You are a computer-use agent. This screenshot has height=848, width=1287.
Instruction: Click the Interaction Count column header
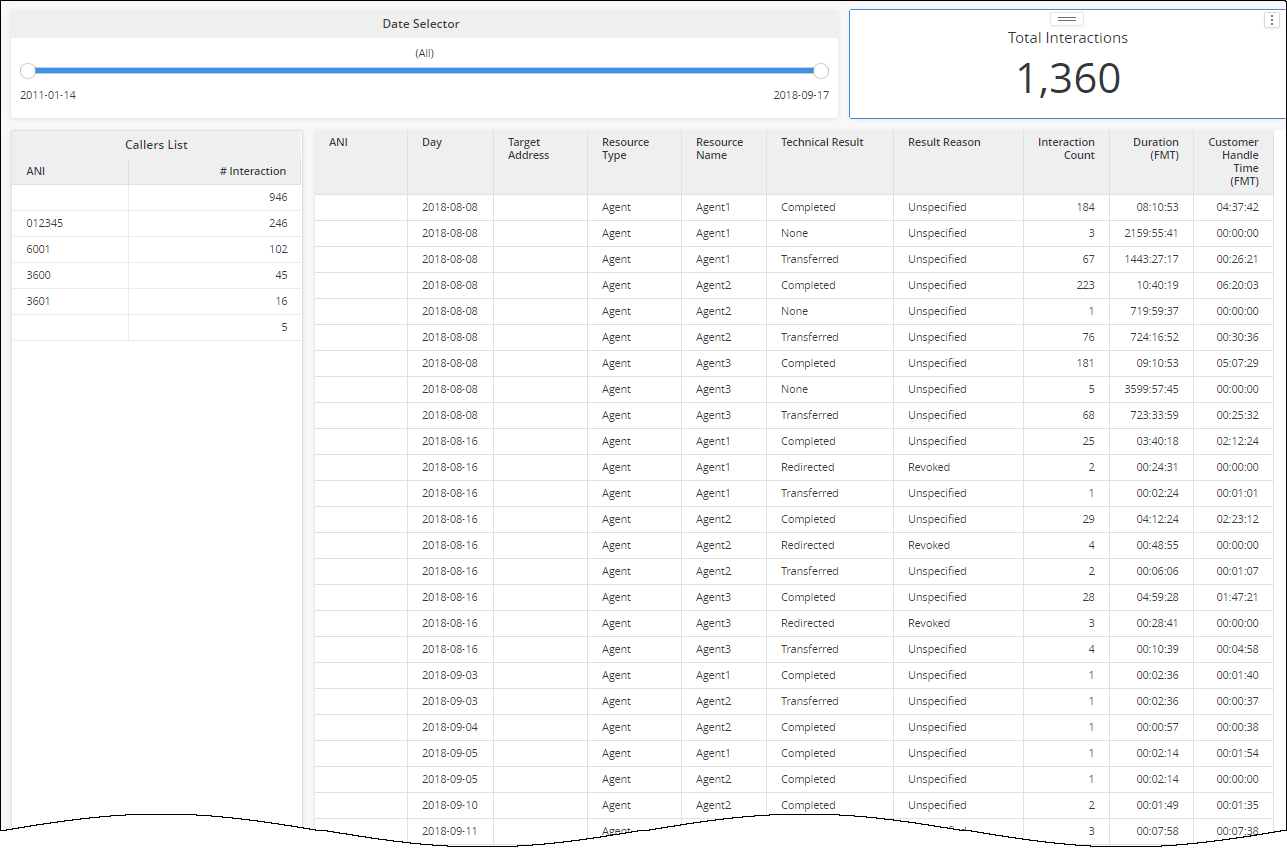pos(1066,149)
